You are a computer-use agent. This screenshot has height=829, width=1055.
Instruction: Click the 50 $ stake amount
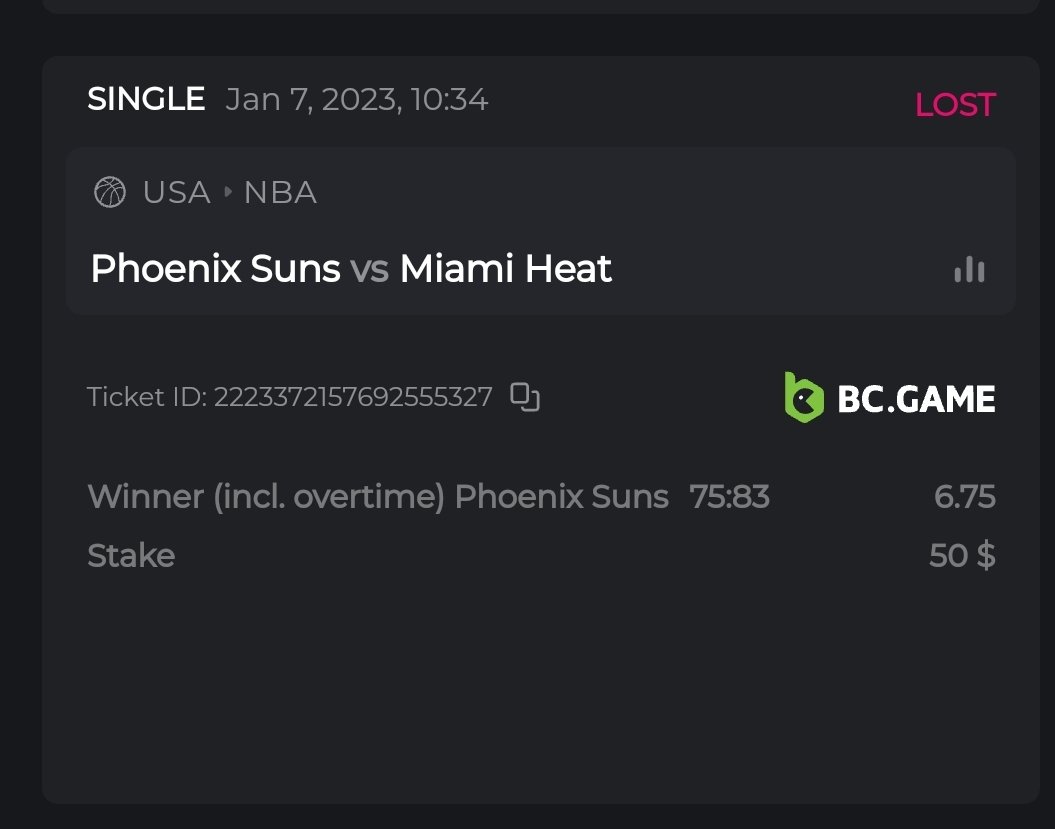(962, 555)
